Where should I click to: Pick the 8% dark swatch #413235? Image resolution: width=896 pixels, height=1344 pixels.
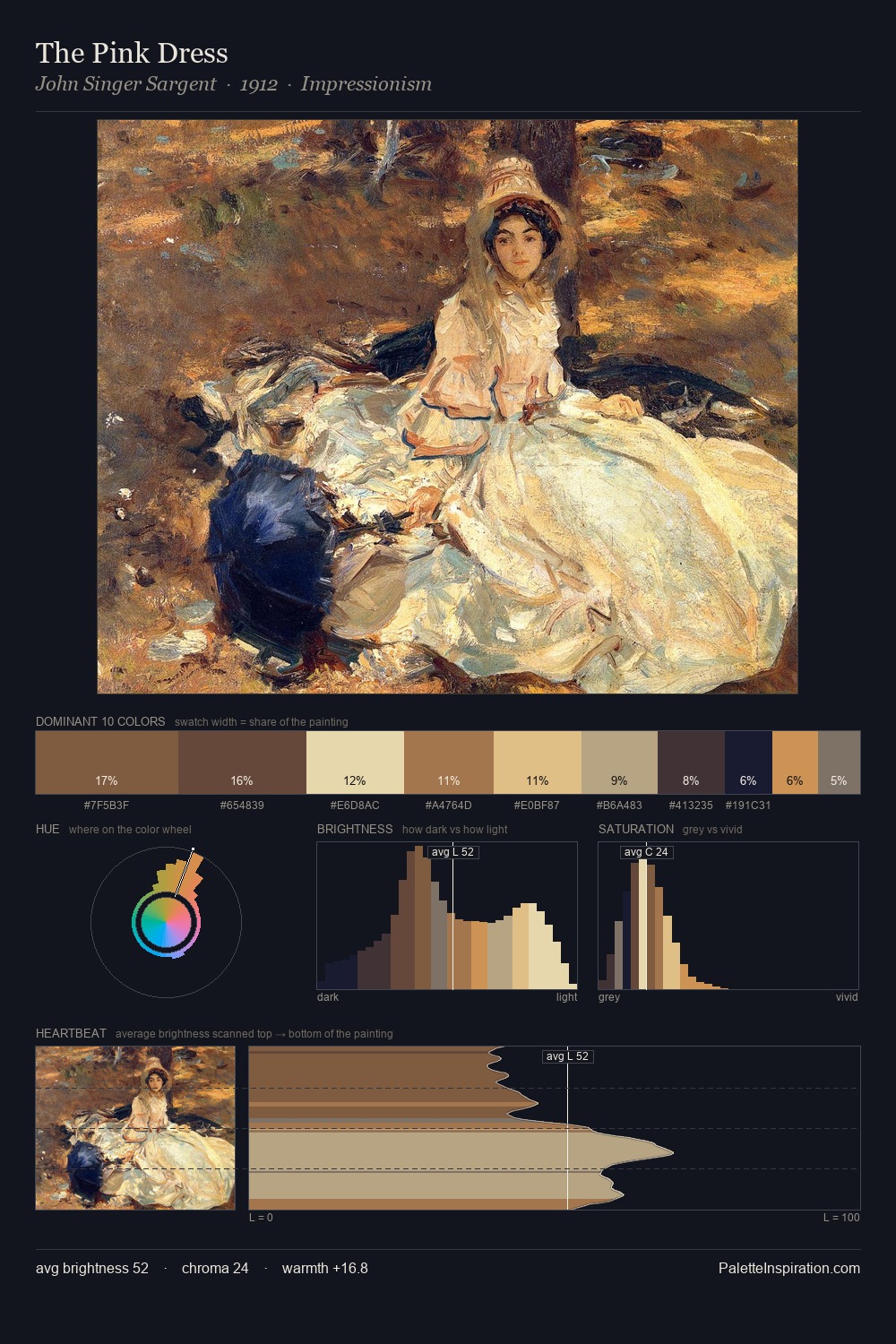click(x=691, y=762)
